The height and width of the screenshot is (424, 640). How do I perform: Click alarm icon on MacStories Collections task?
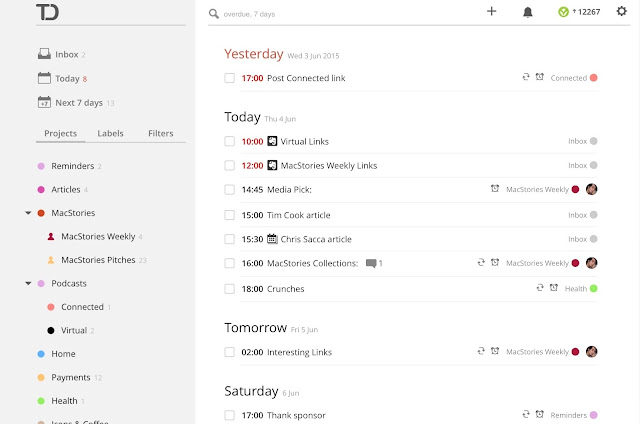point(495,262)
